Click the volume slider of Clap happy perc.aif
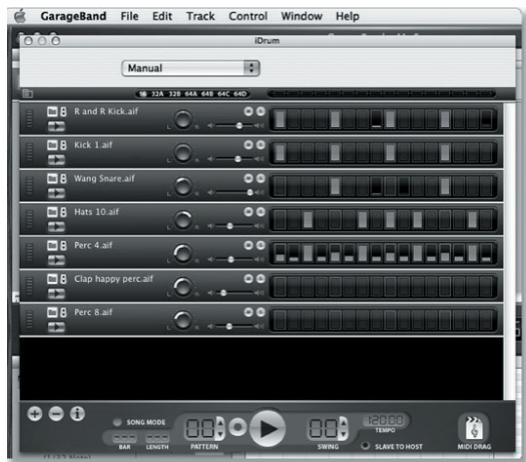The image size is (526, 462). [236, 293]
